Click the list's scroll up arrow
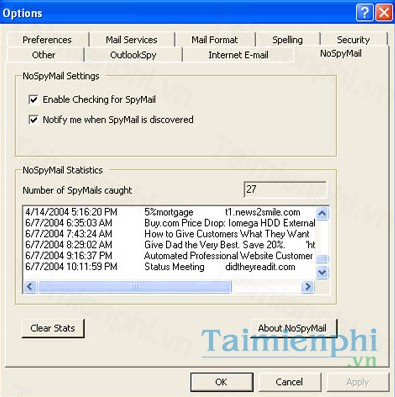 pyautogui.click(x=322, y=213)
